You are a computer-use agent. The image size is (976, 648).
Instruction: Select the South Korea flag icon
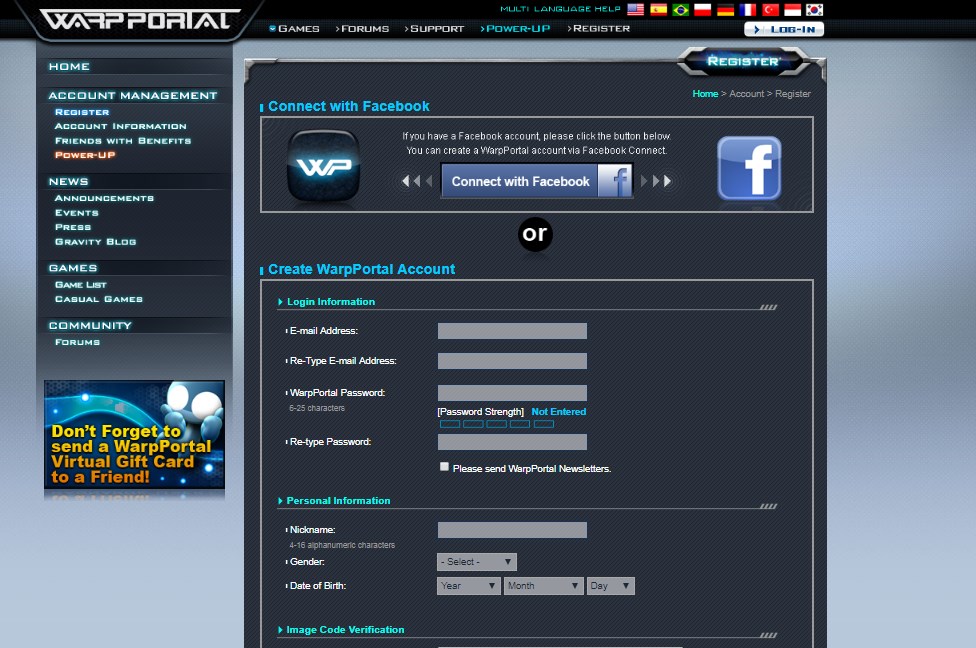pos(814,9)
